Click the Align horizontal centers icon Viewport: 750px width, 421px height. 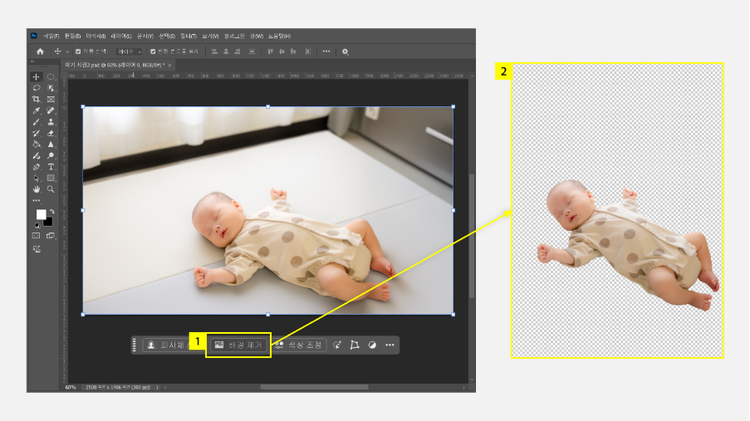click(x=226, y=52)
